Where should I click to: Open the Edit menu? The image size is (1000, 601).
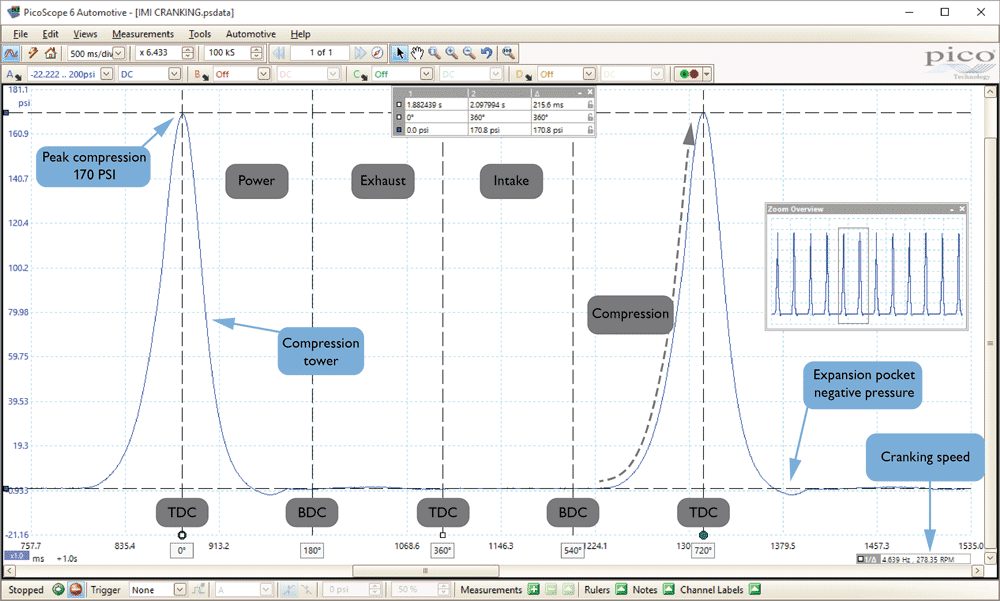coord(50,34)
